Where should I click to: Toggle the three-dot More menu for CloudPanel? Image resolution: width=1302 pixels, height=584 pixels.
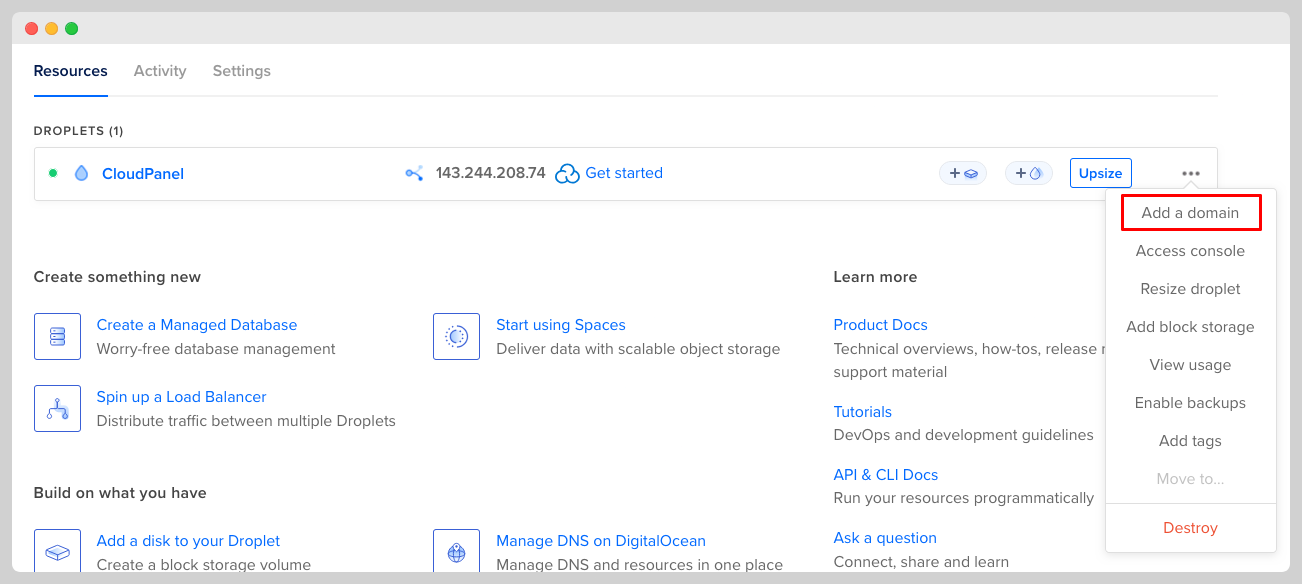tap(1190, 173)
